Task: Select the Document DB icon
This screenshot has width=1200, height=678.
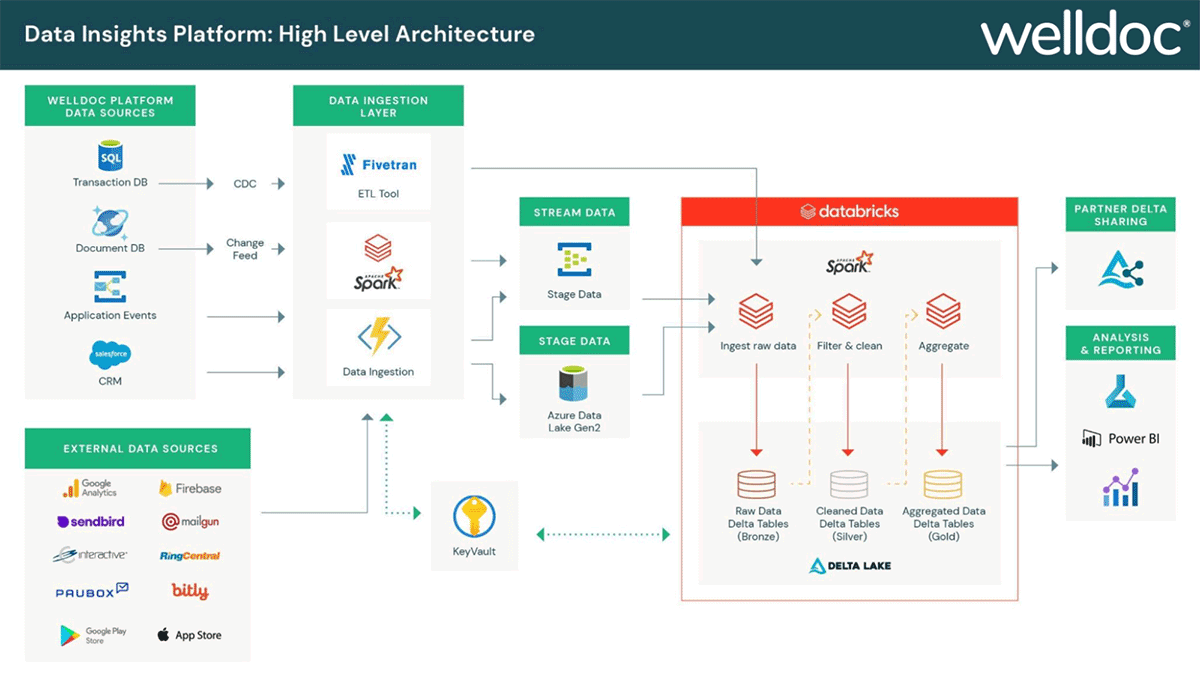Action: (x=110, y=222)
